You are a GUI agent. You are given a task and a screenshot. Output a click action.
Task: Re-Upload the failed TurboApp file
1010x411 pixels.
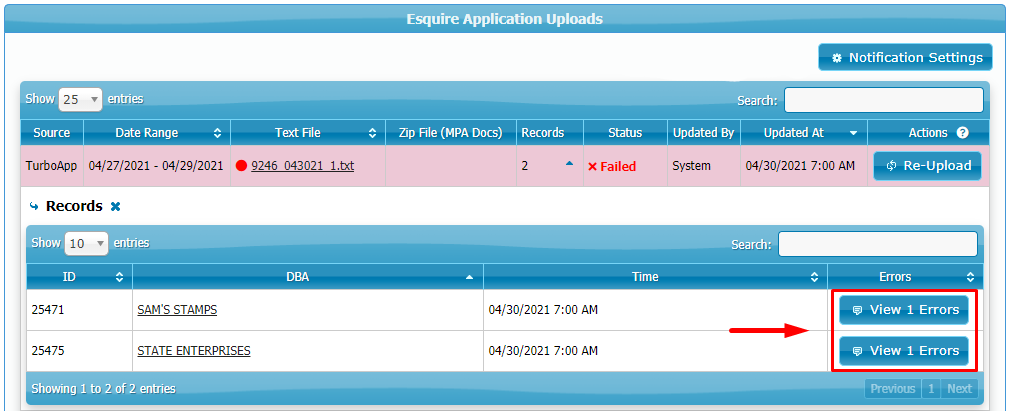click(x=927, y=166)
